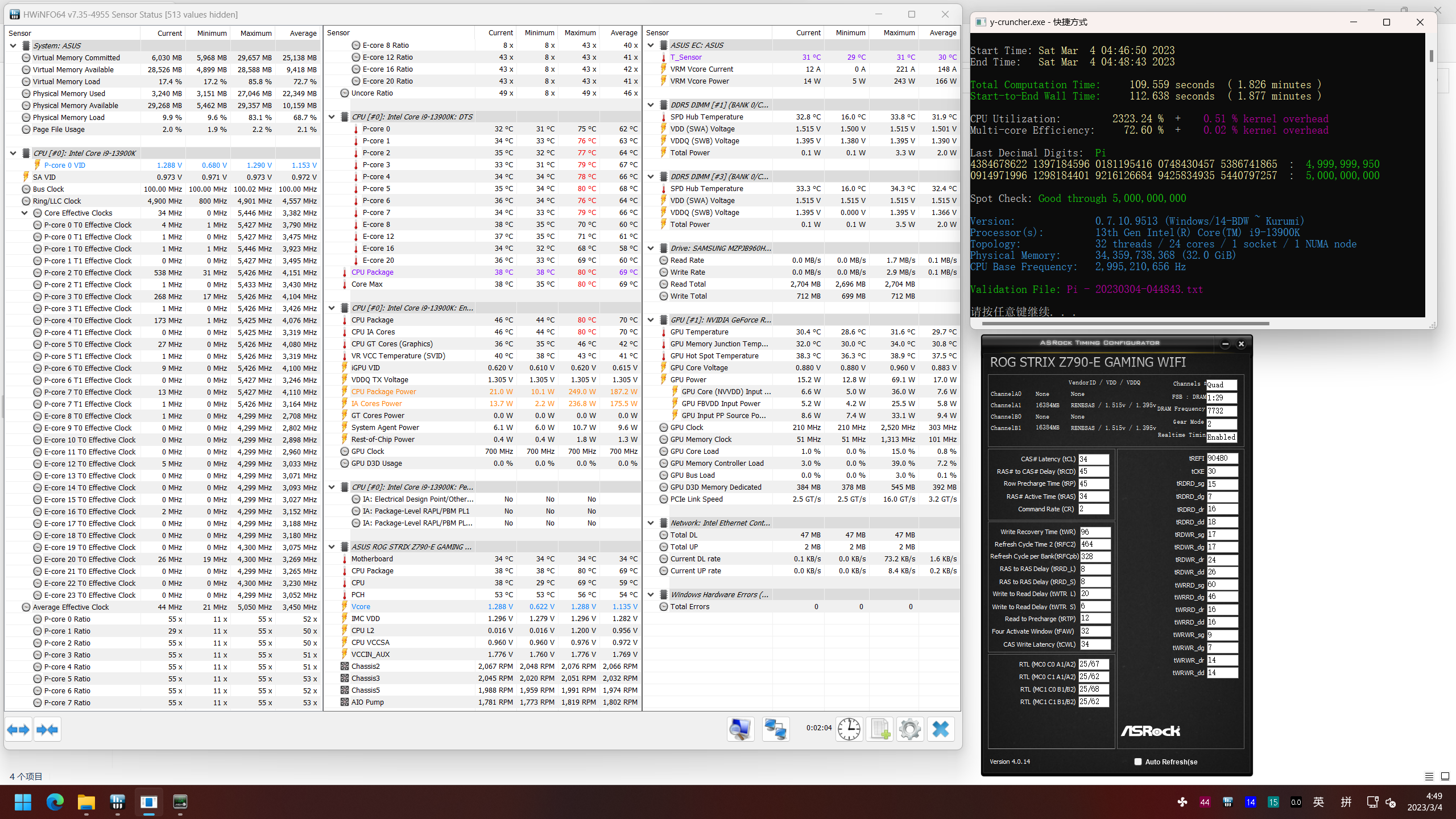This screenshot has width=1456, height=819.
Task: Open Windows Start menu on taskbar
Action: 23,803
